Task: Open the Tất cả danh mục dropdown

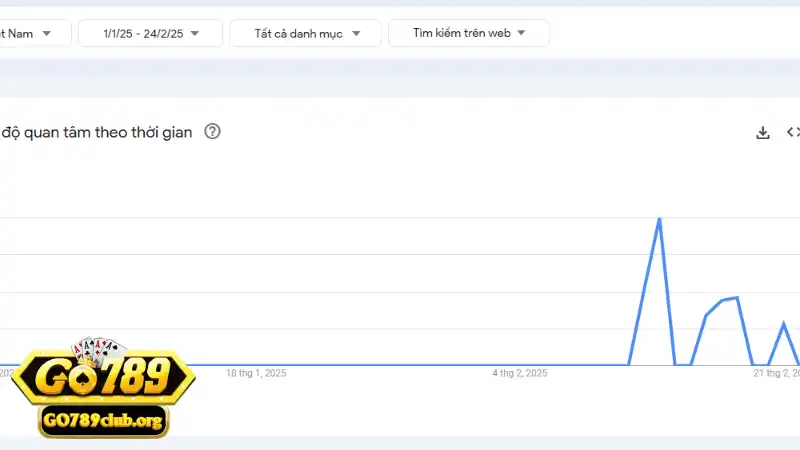Action: pyautogui.click(x=305, y=33)
